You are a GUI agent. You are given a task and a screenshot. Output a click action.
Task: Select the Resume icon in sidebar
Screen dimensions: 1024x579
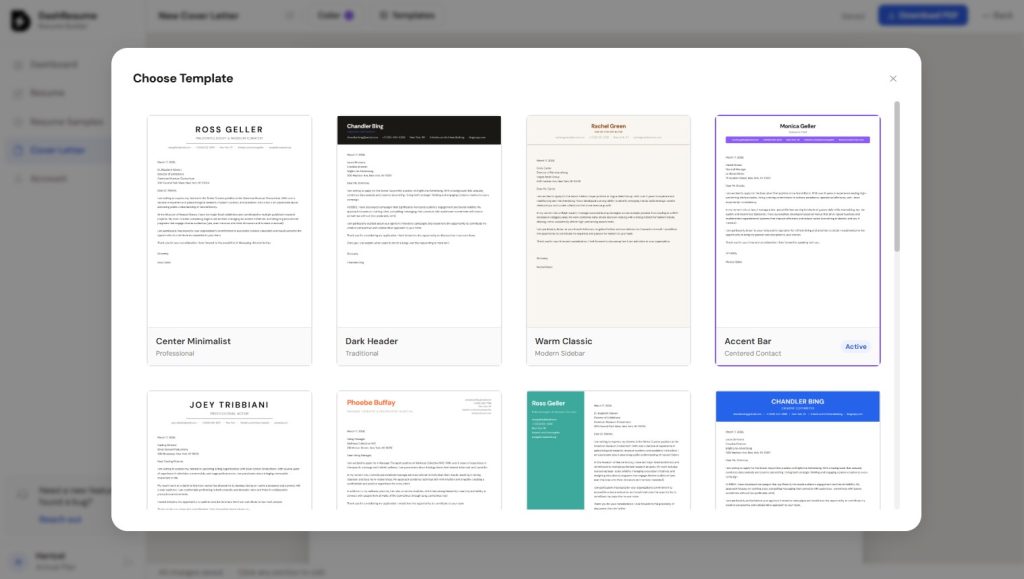click(17, 93)
